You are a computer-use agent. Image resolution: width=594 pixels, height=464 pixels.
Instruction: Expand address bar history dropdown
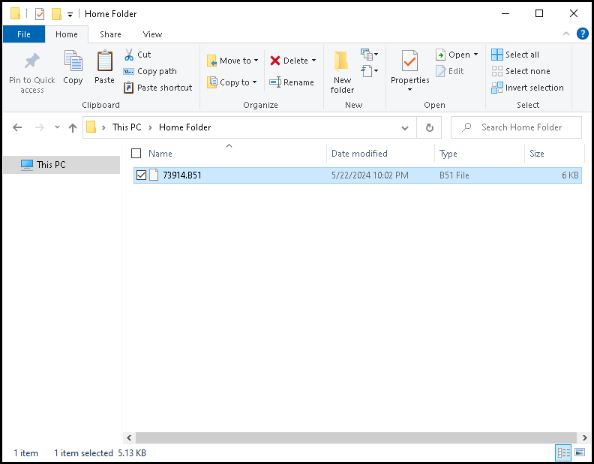tap(405, 128)
